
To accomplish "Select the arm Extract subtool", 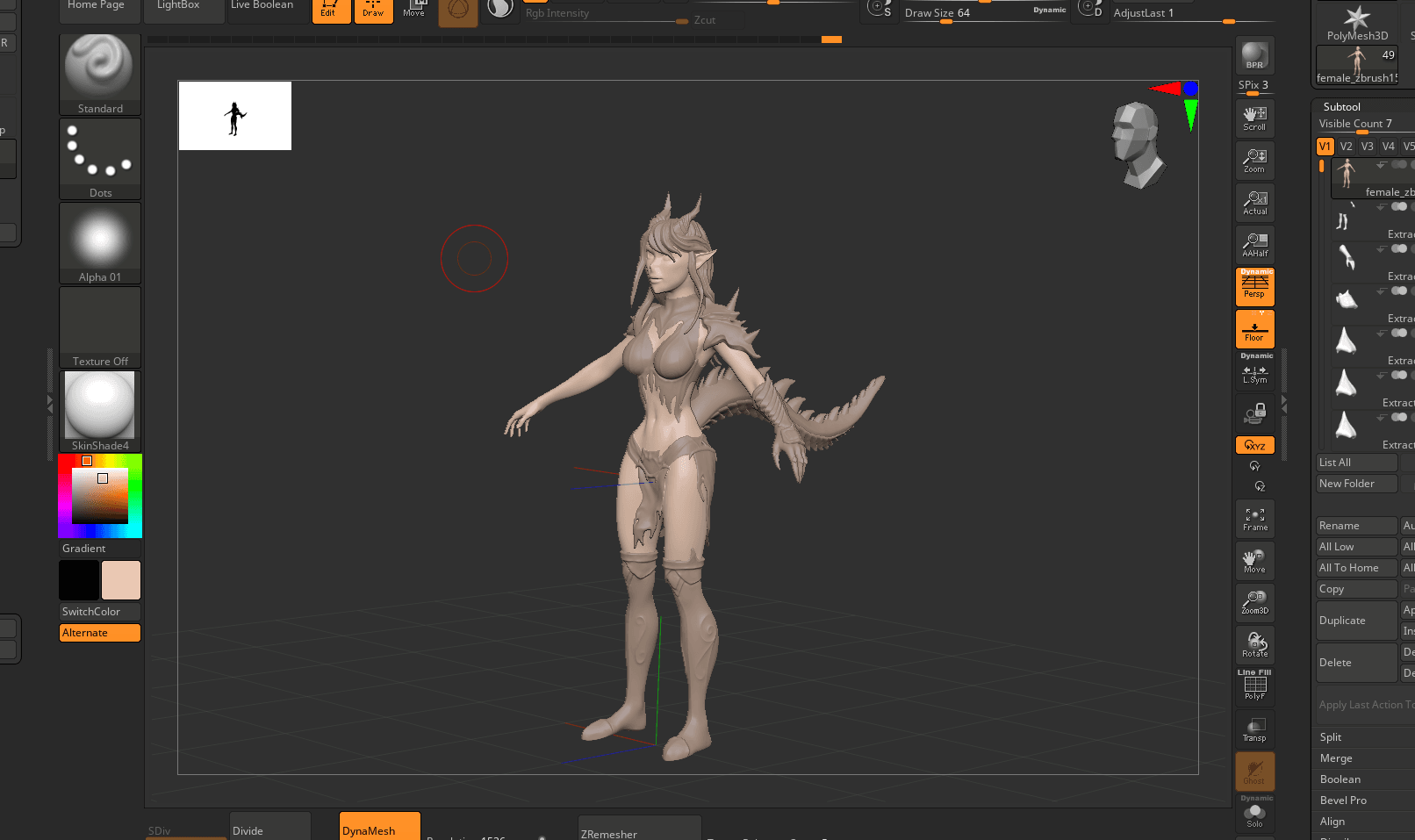I will [x=1373, y=262].
